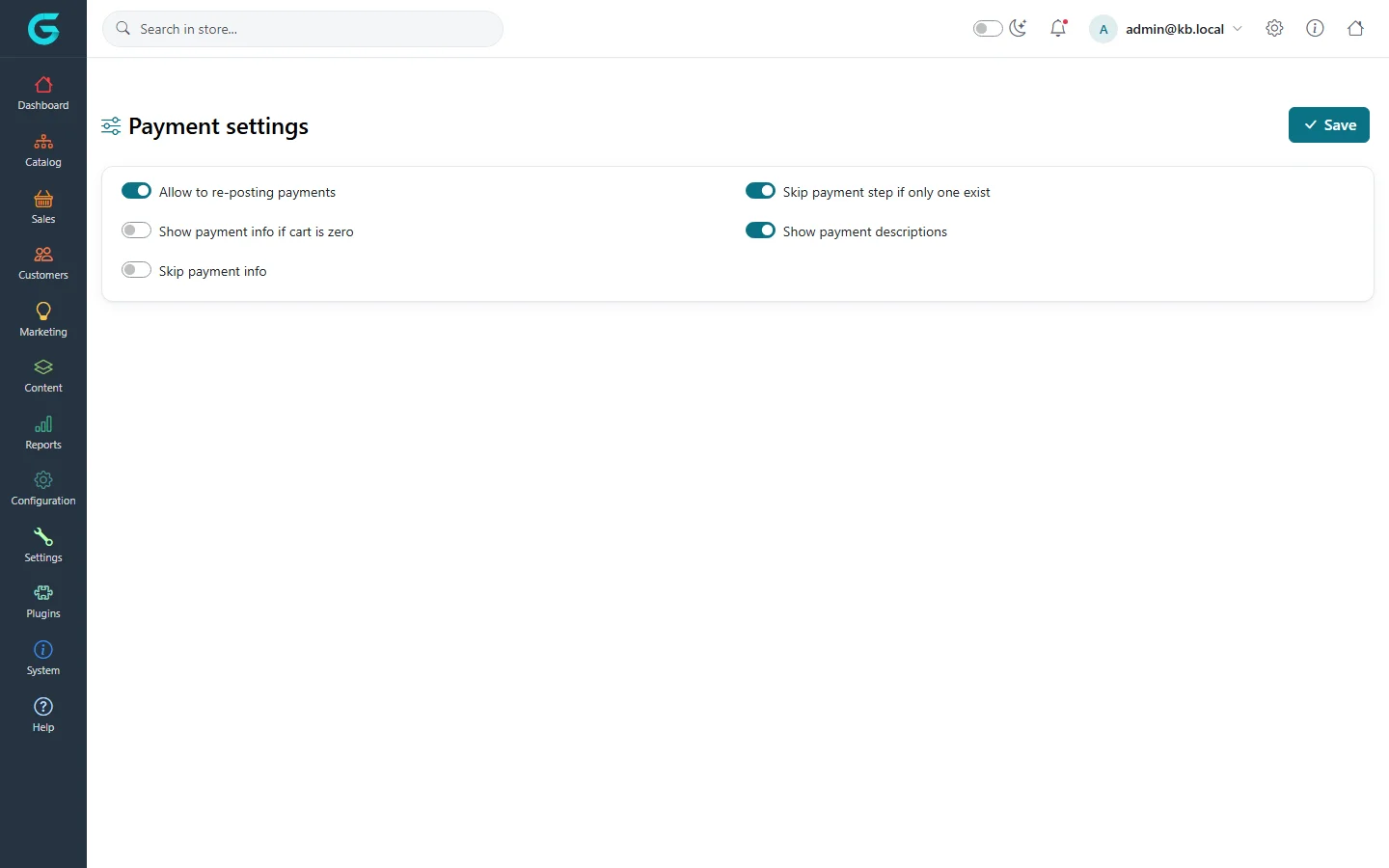Click the Payment settings heading

(218, 126)
